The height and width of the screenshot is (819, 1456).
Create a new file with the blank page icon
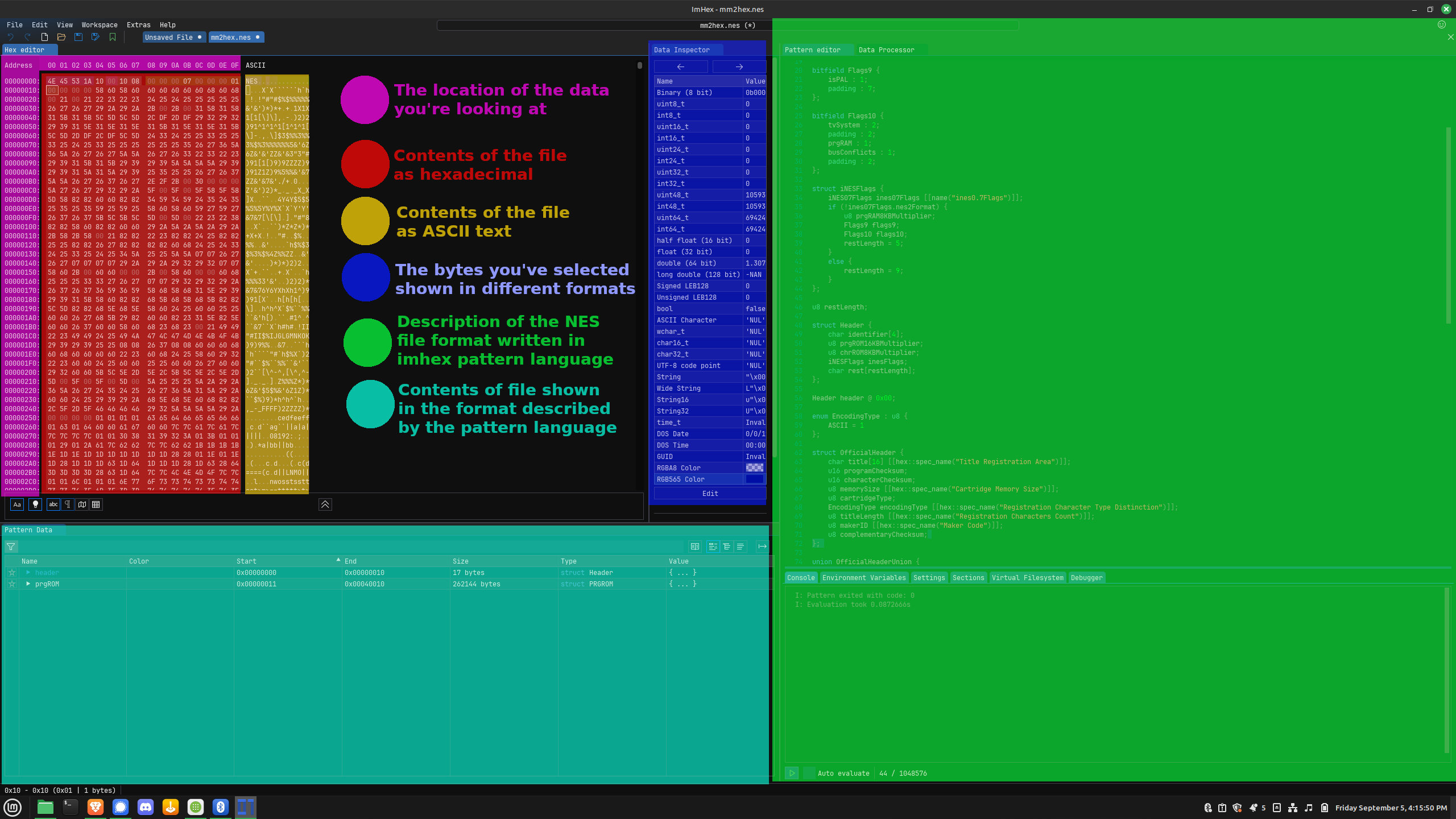pos(44,37)
